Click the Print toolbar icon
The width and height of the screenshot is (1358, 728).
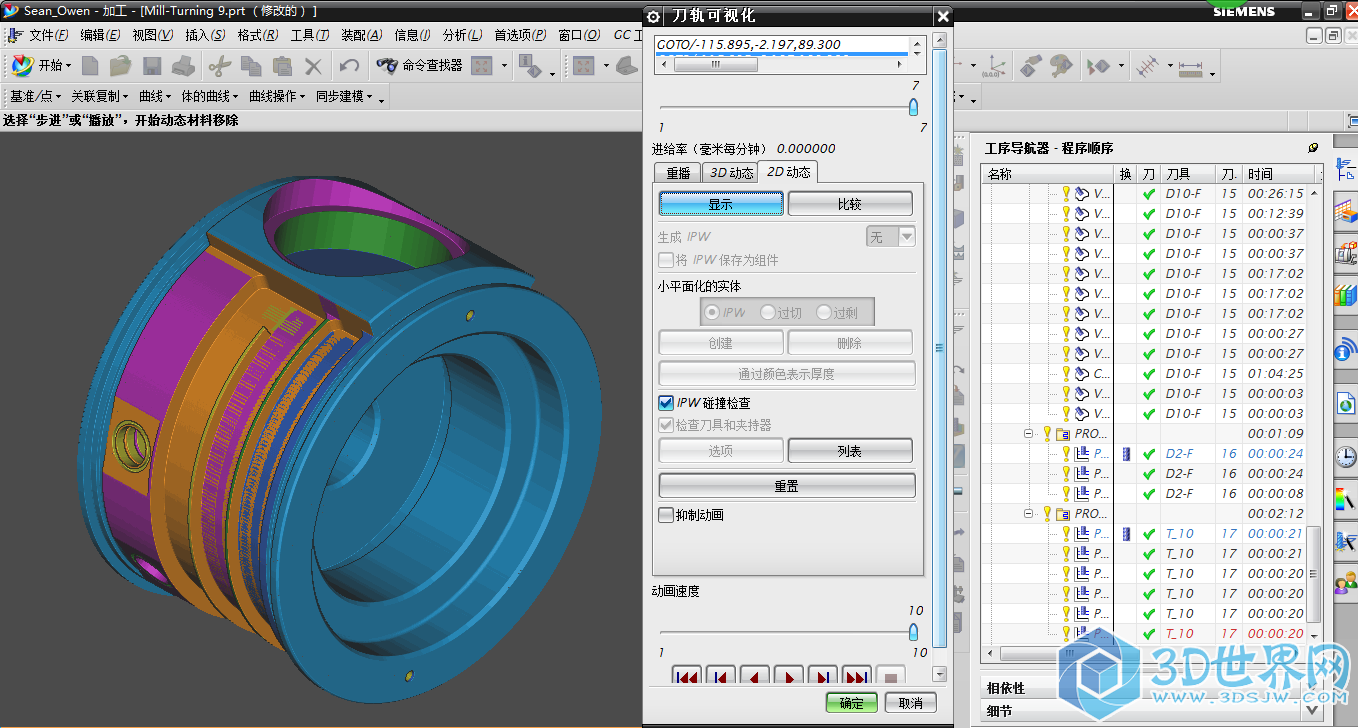[182, 66]
